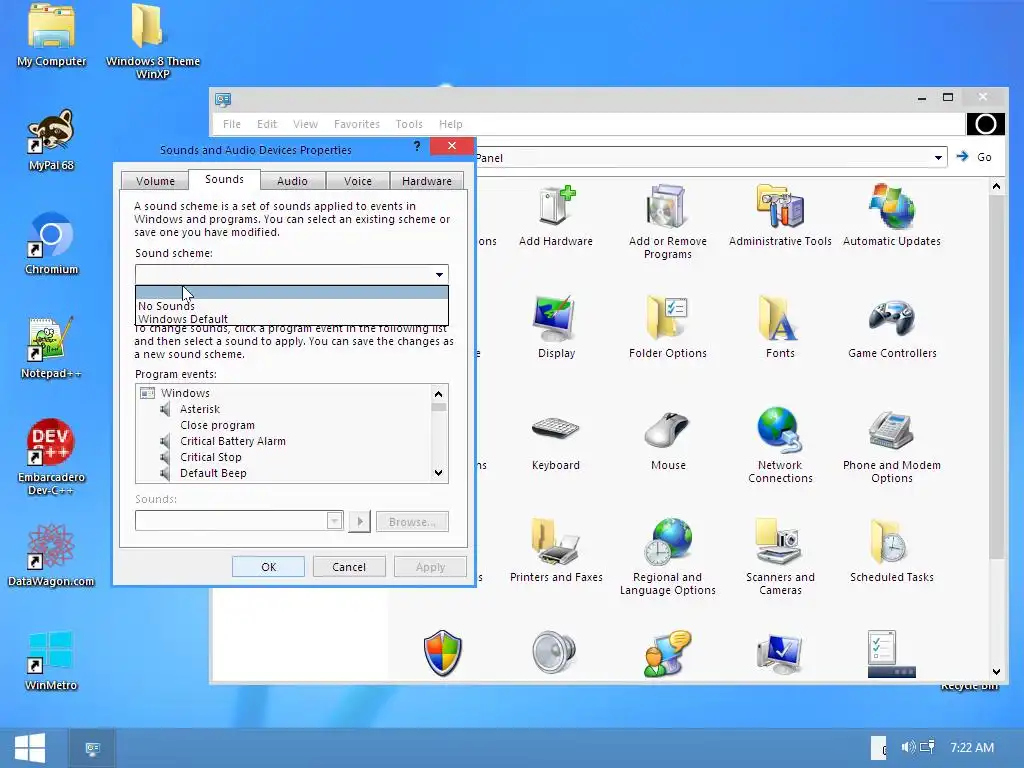
Task: Select Windows 8 Theme WinXP folder
Action: 153,42
